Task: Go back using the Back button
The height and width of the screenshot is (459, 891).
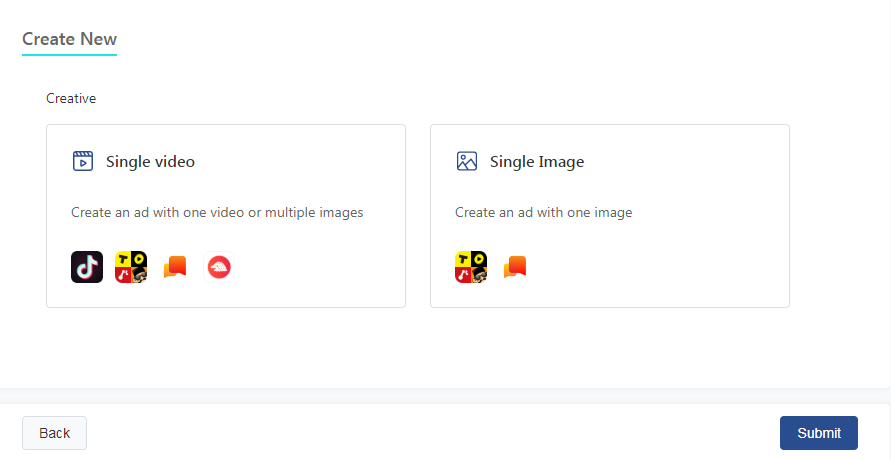Action: 55,433
